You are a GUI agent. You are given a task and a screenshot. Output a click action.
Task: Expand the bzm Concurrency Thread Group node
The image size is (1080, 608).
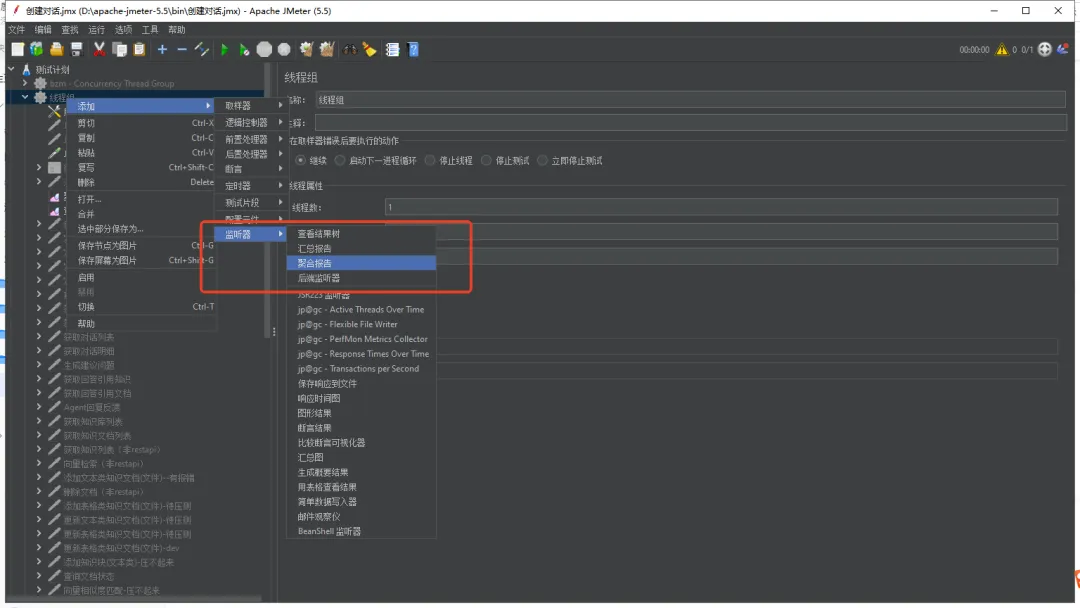(x=26, y=84)
